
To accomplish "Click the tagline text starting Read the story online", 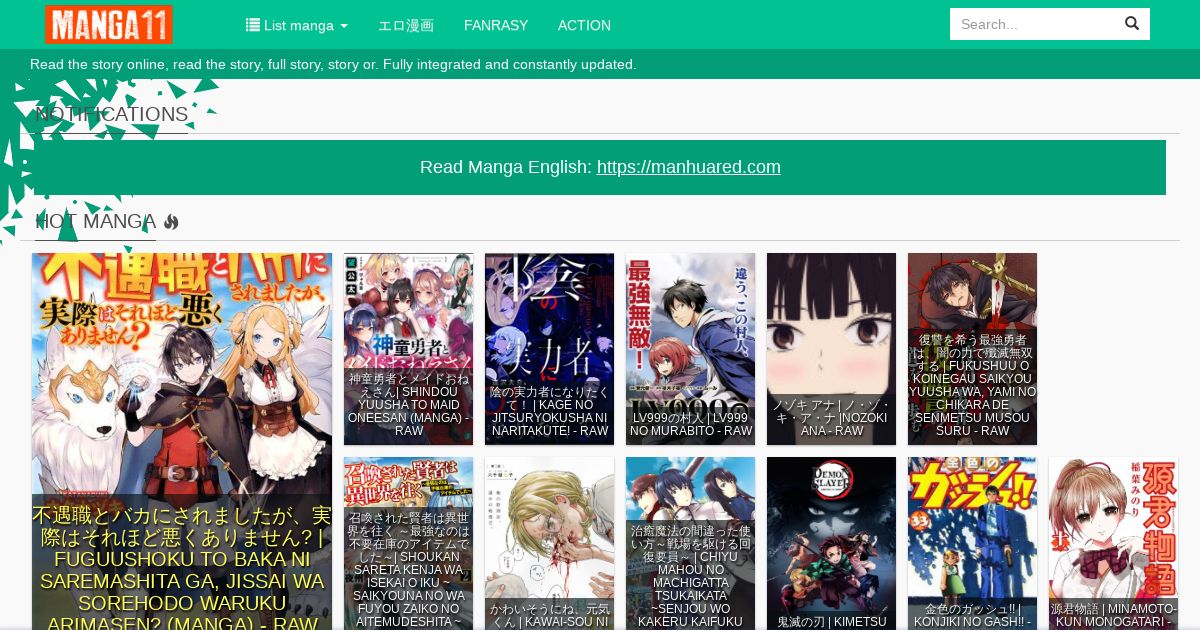I will tap(333, 64).
